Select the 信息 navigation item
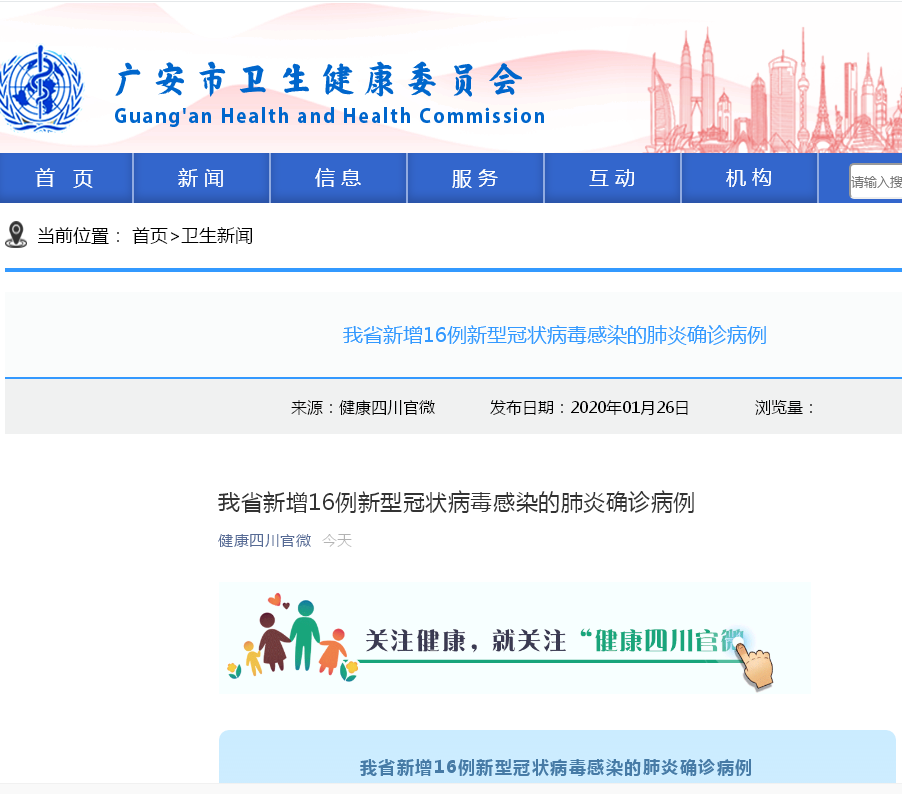 tap(338, 178)
